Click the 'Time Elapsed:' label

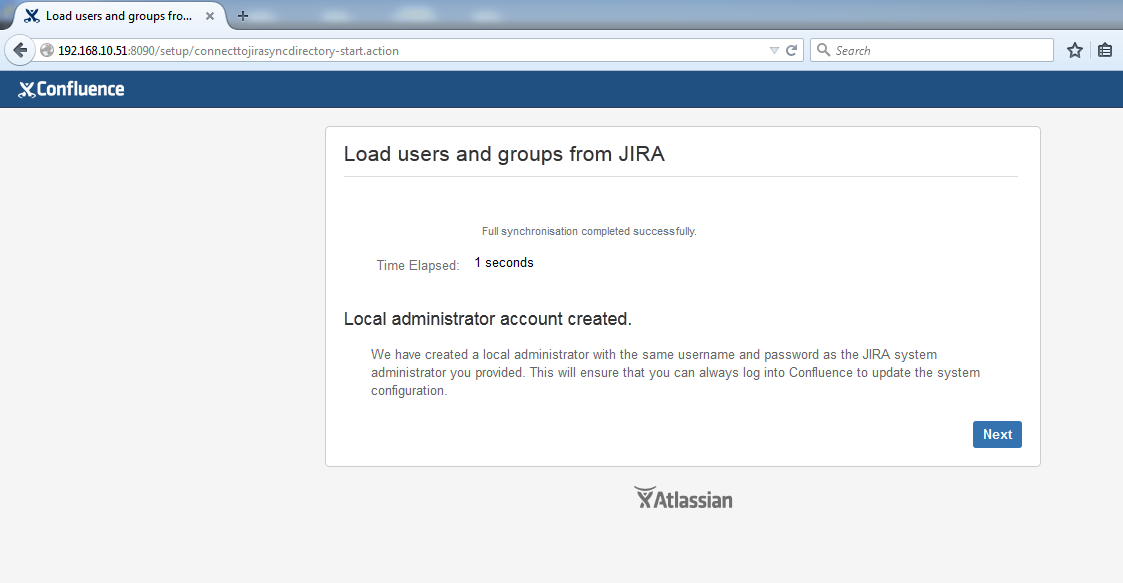tap(418, 266)
